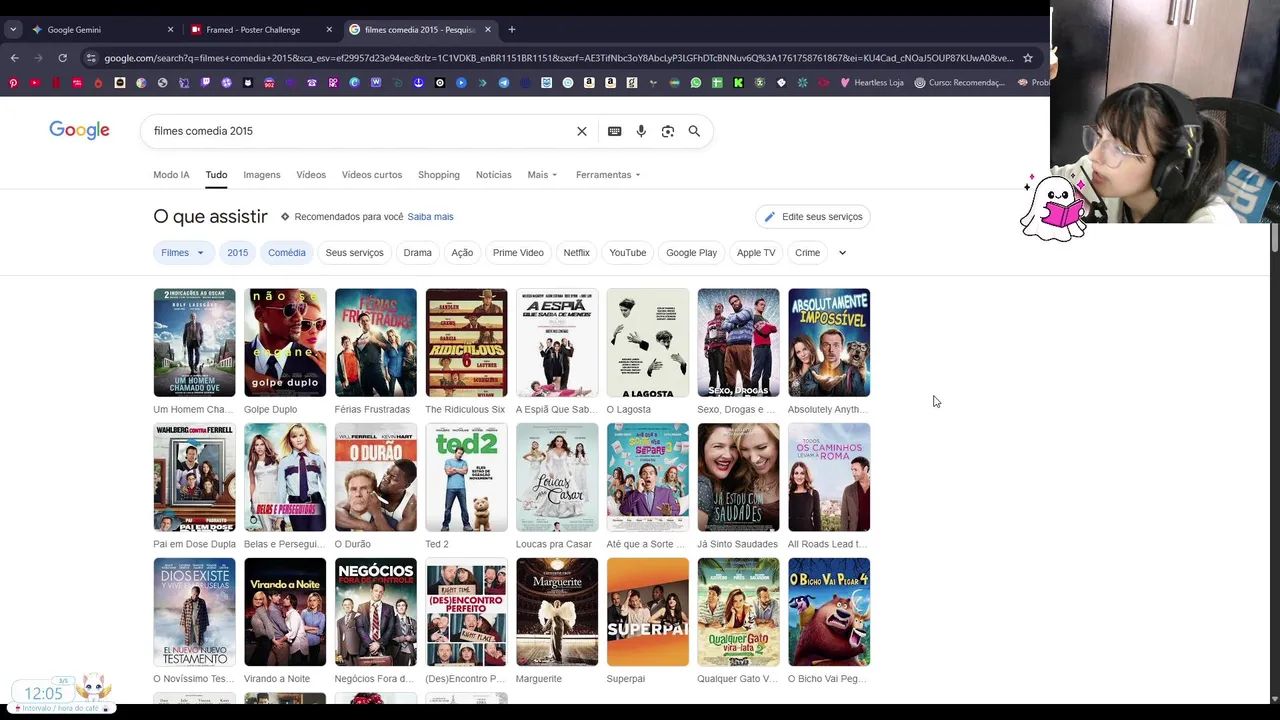Open the Superpai movie poster
The width and height of the screenshot is (1280, 720).
[x=648, y=612]
